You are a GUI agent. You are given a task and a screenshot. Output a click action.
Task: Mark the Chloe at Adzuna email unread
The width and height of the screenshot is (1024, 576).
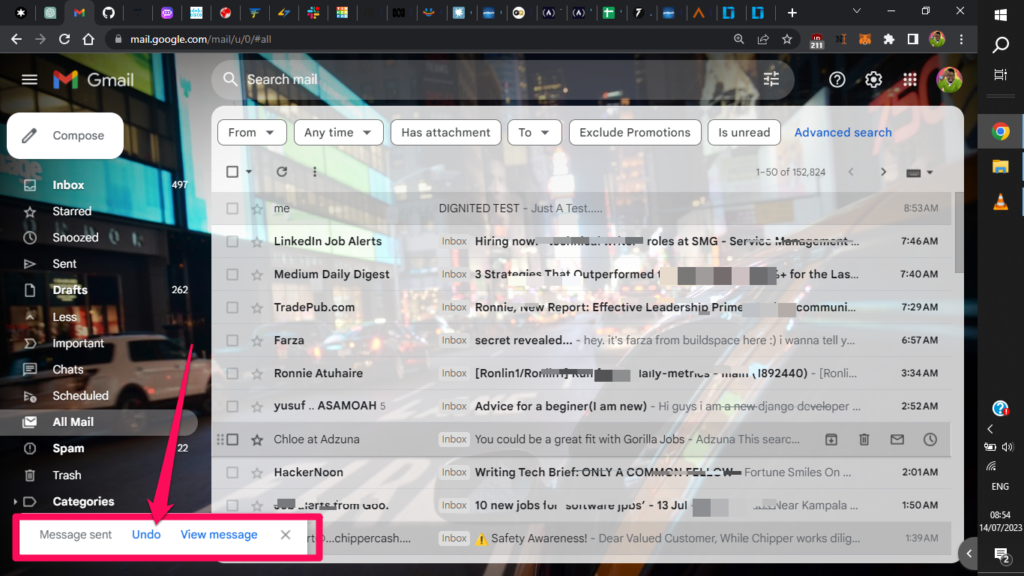tap(897, 440)
